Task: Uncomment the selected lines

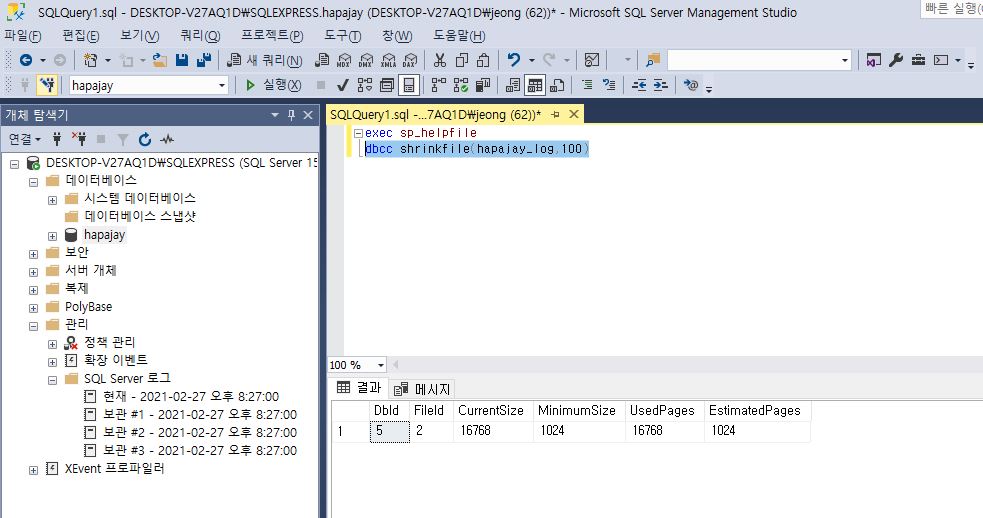Action: click(x=609, y=85)
